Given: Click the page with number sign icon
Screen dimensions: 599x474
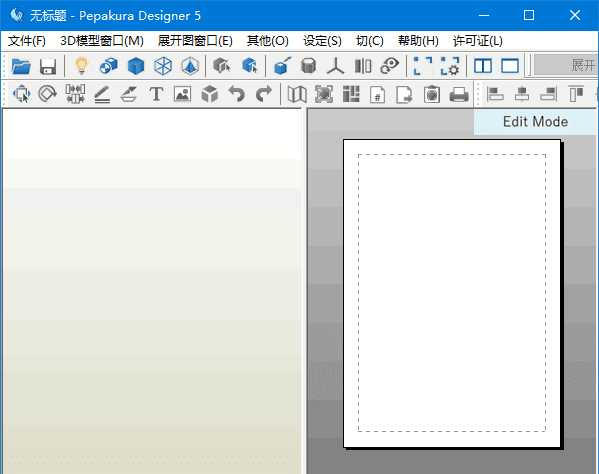Looking at the screenshot, I should (377, 94).
